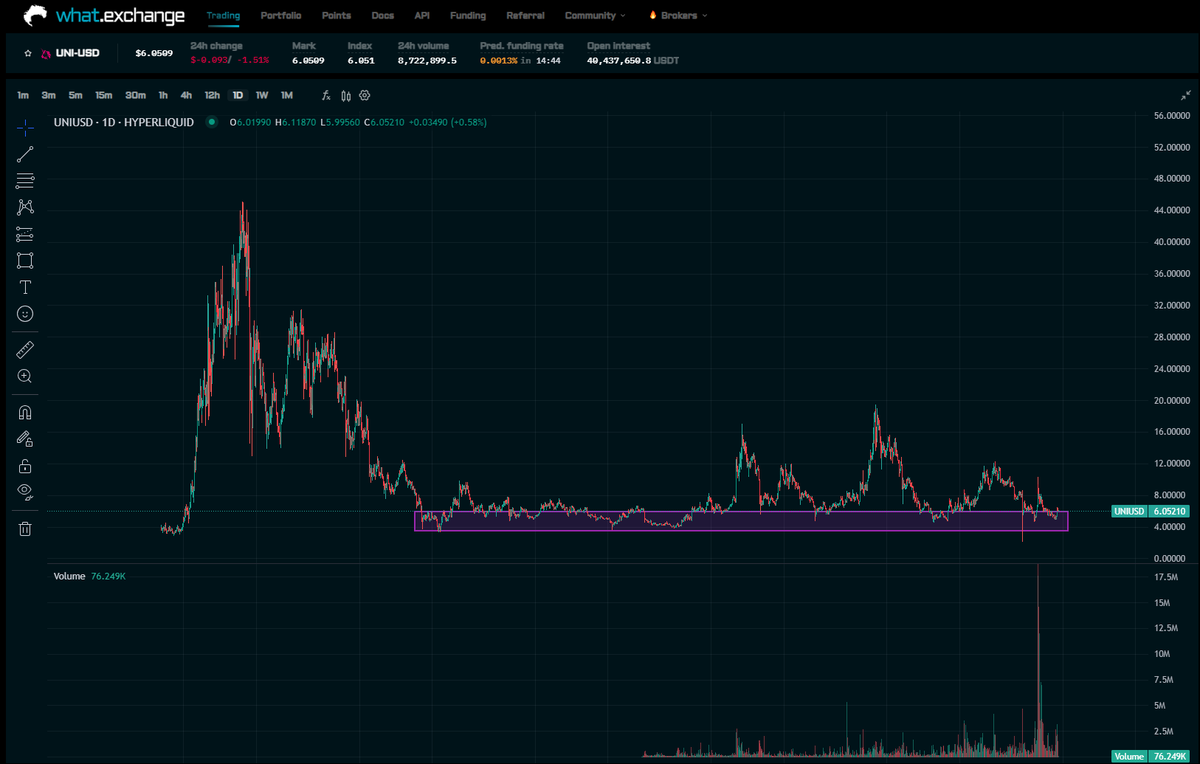The width and height of the screenshot is (1200, 764).
Task: Click the UNIUSD price label 6.05210
Action: [1149, 511]
